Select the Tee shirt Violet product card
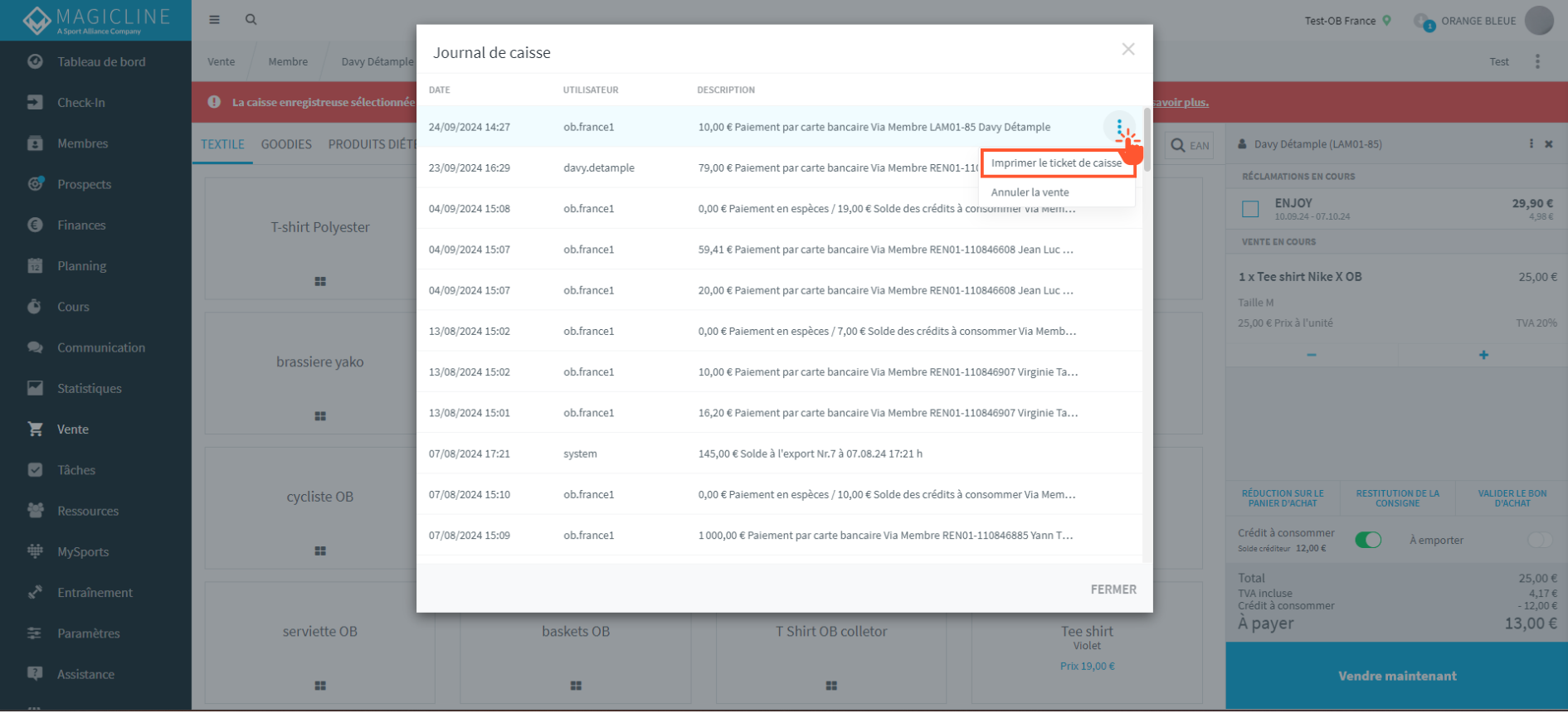This screenshot has height=718, width=1568. click(1087, 643)
